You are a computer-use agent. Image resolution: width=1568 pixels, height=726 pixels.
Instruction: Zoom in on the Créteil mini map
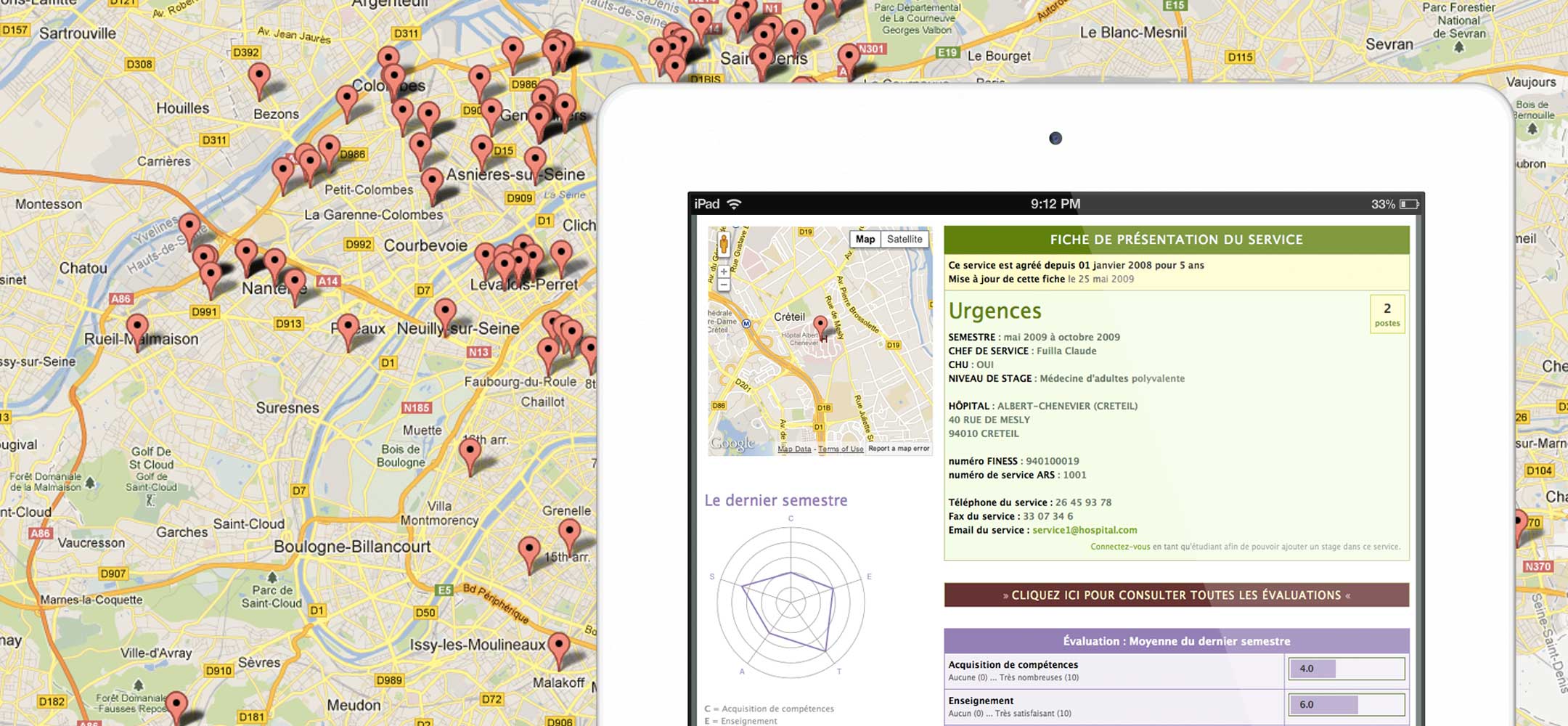(724, 271)
